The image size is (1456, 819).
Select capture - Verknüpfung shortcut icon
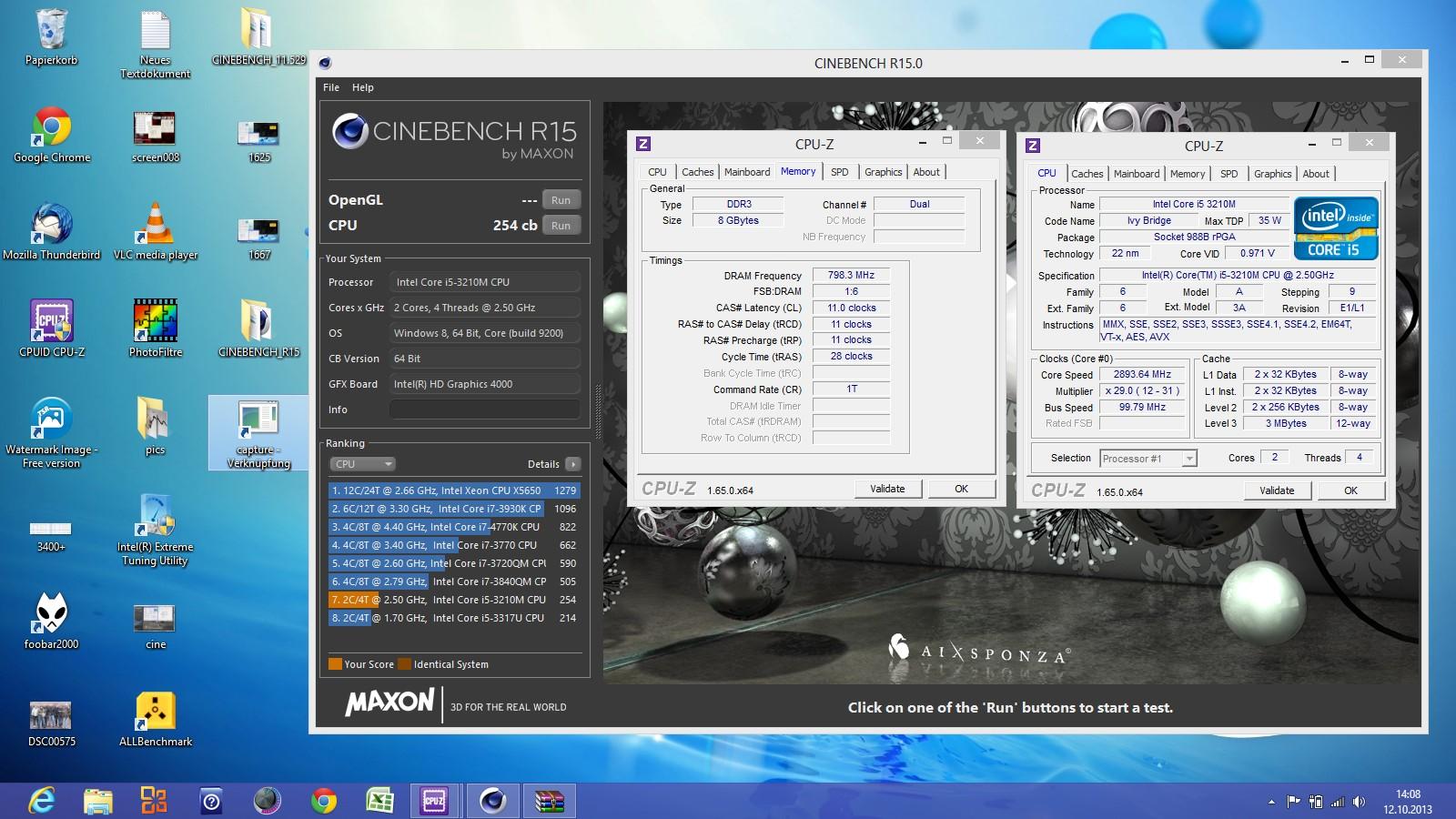coord(259,433)
